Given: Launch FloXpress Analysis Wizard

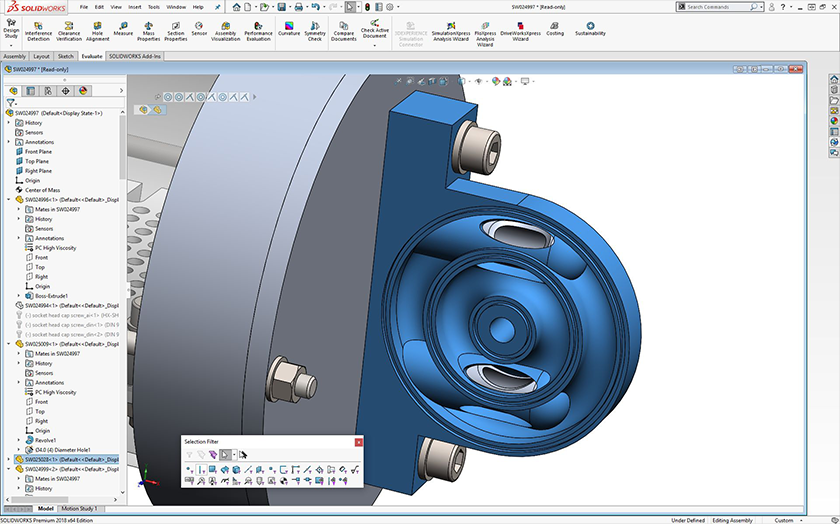Looking at the screenshot, I should [x=485, y=34].
